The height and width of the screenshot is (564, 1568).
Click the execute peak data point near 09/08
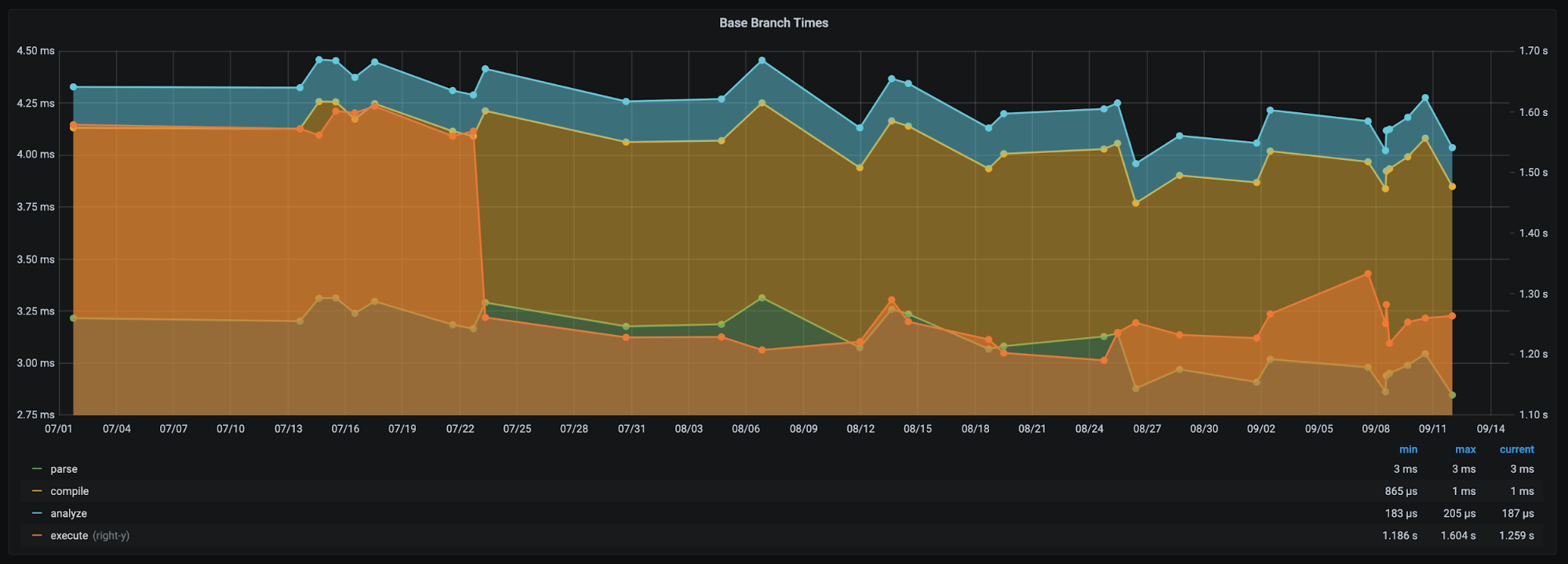pos(1368,274)
